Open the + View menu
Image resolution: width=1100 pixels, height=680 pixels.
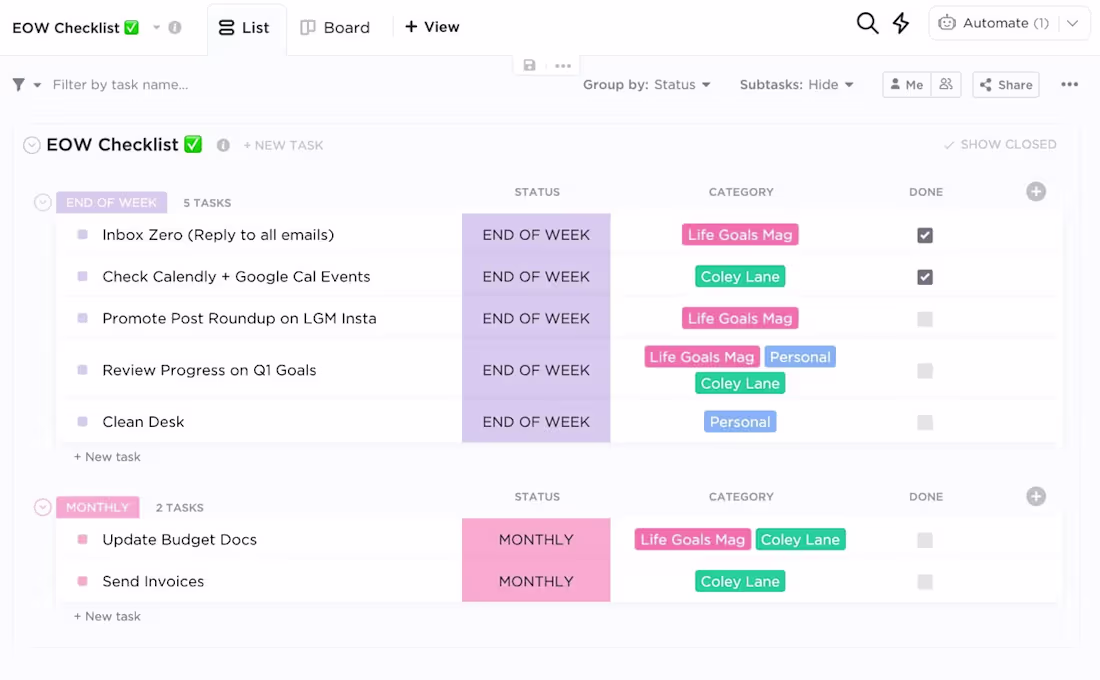(431, 27)
